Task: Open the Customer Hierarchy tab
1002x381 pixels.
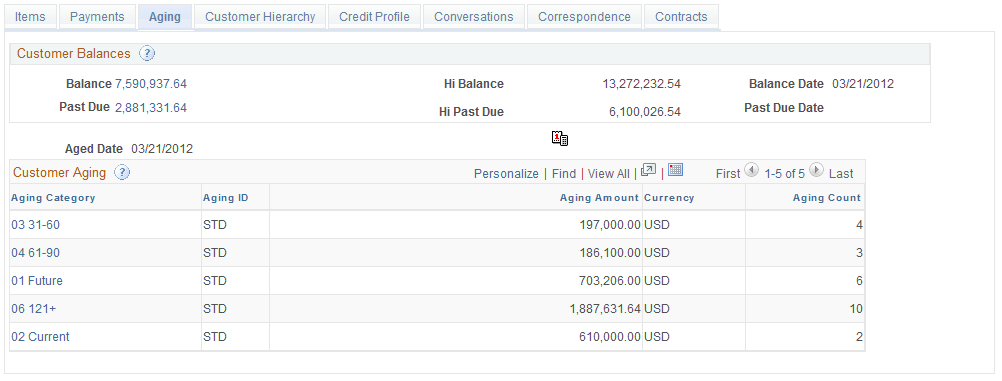Action: click(260, 17)
